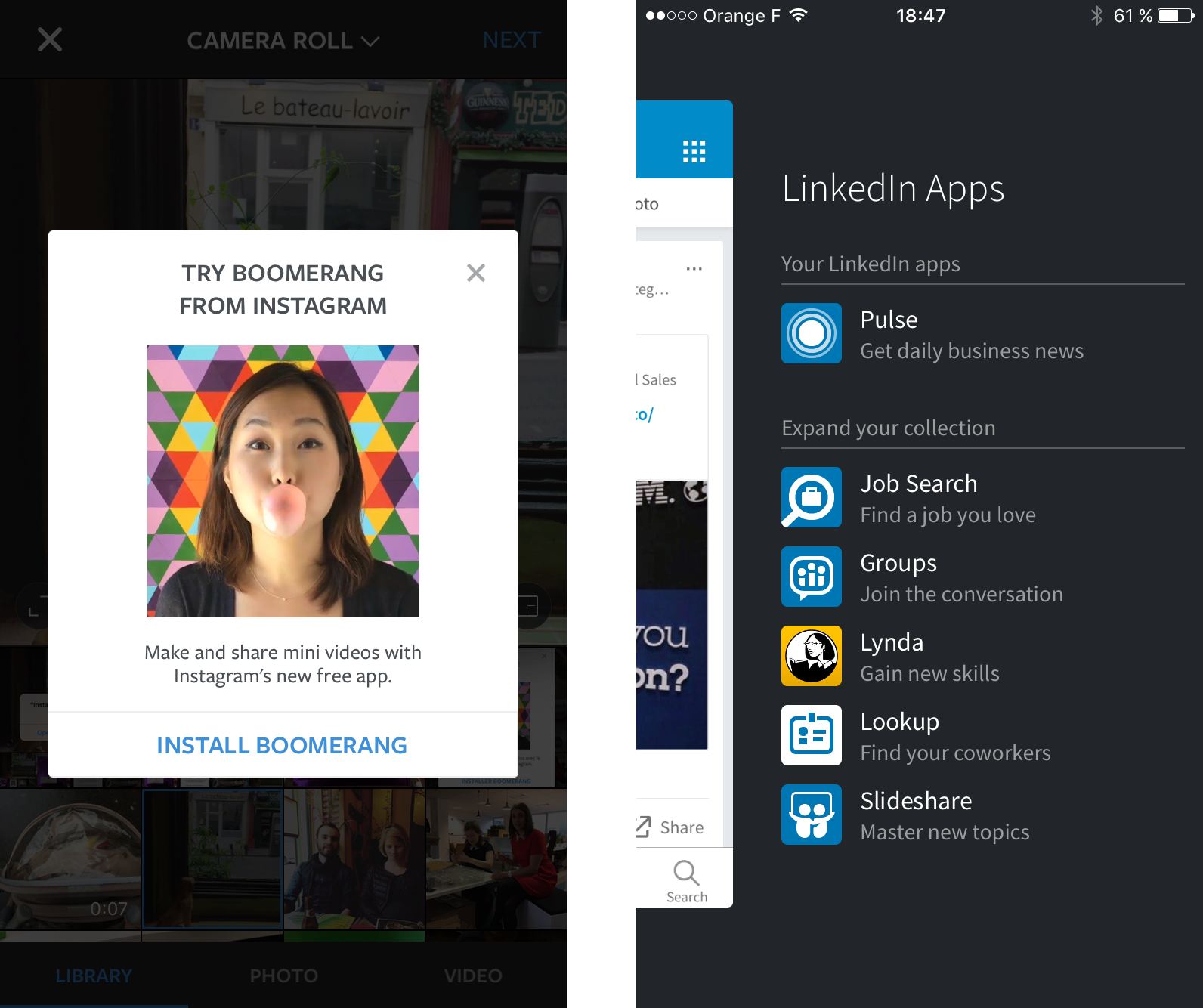This screenshot has width=1203, height=1008.
Task: Tap the 'Your LinkedIn apps' section label
Action: click(x=871, y=264)
